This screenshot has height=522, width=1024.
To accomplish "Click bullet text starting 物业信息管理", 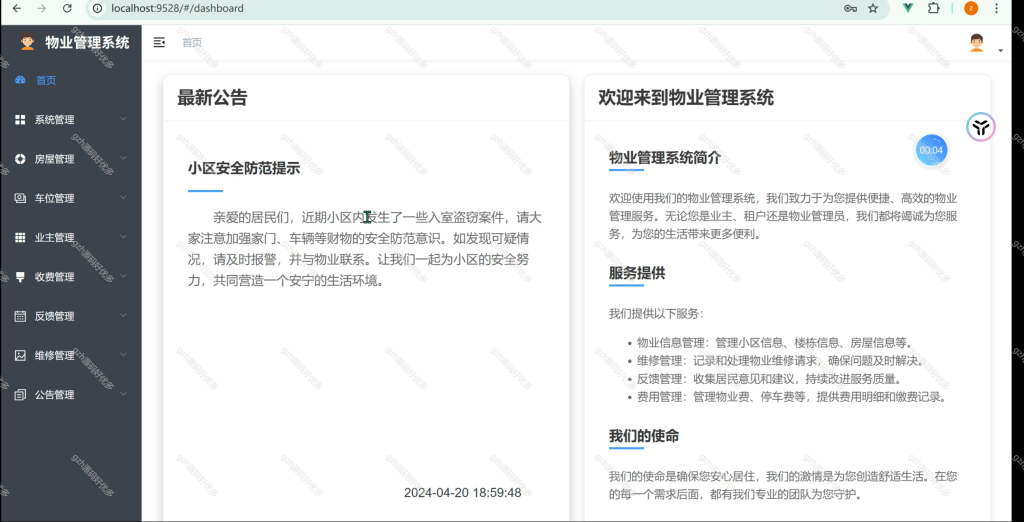I will pyautogui.click(x=774, y=342).
